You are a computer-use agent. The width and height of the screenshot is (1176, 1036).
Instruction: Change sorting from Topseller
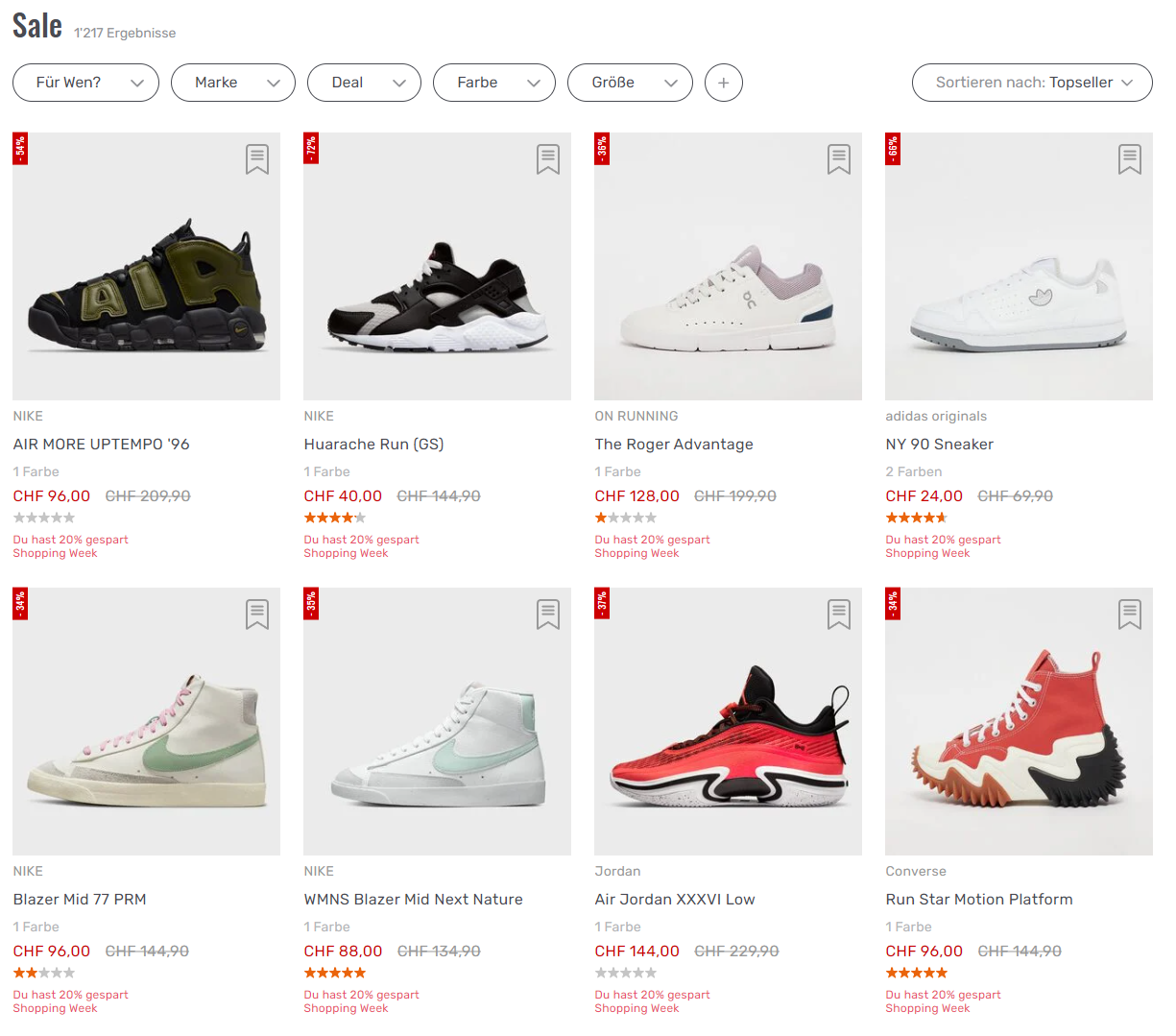[x=1032, y=83]
